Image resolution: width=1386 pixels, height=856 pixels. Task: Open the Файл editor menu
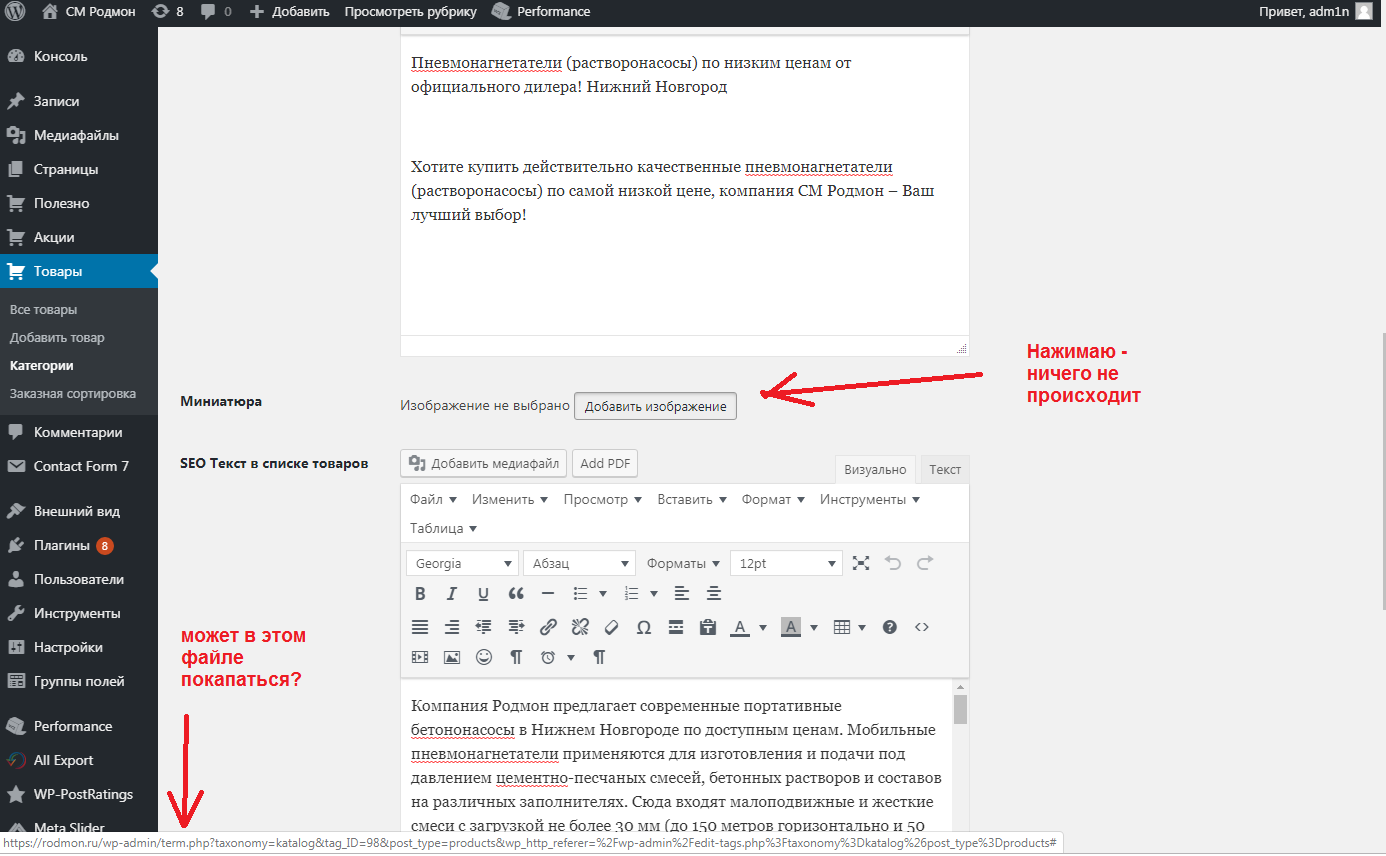433,499
